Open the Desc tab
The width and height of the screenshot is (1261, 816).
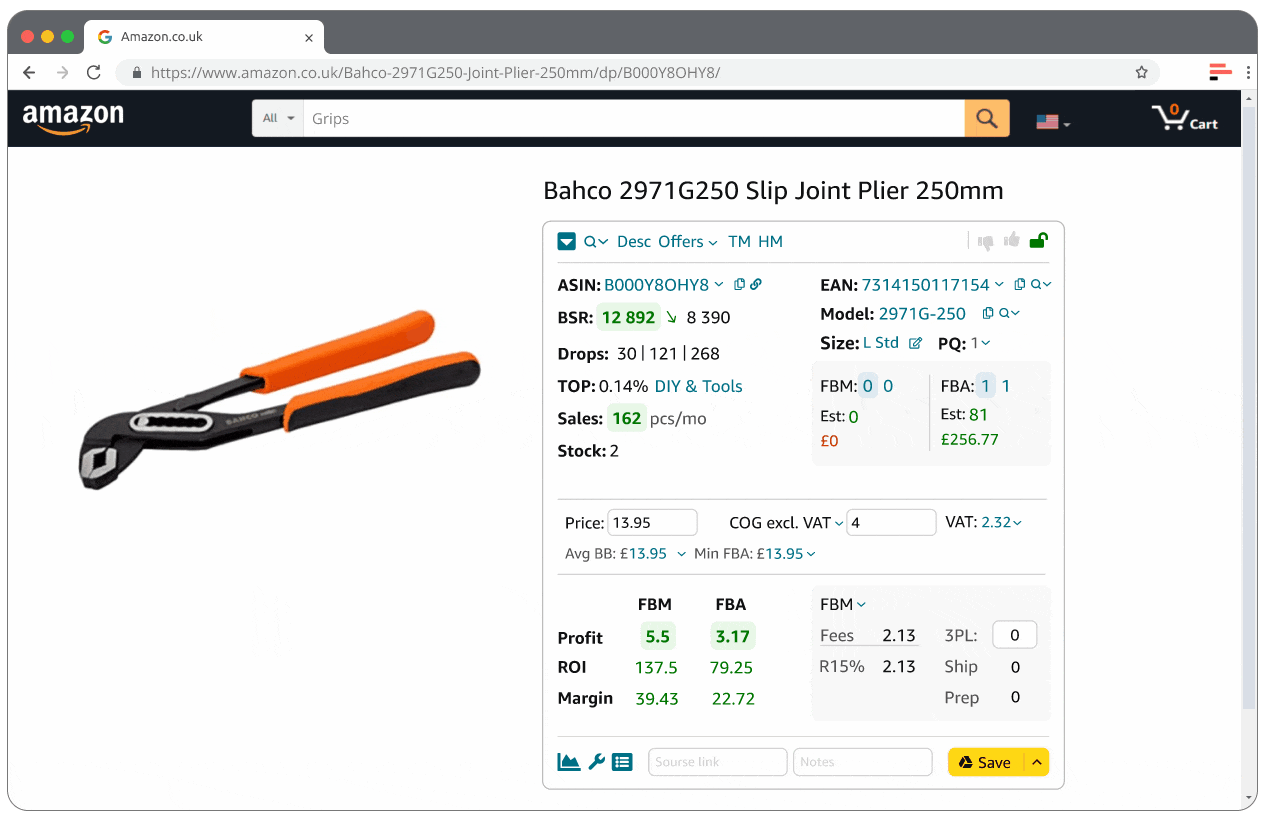point(634,242)
